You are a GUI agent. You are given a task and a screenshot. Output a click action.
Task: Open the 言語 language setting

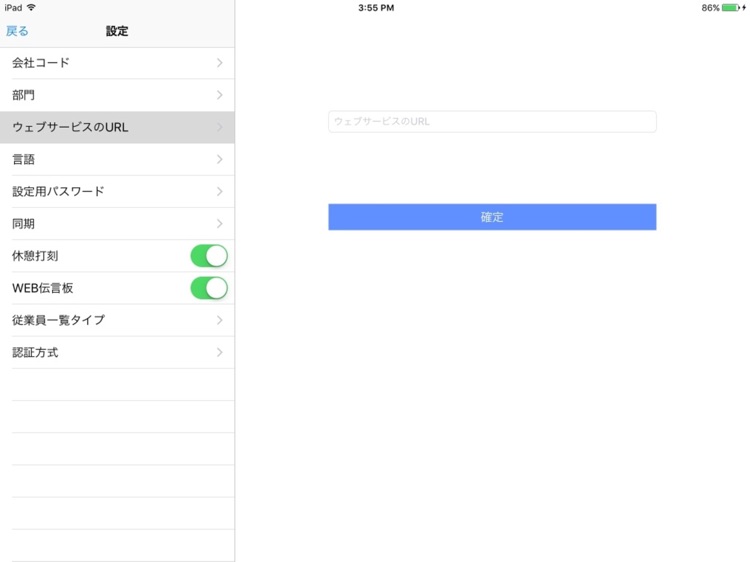(117, 159)
